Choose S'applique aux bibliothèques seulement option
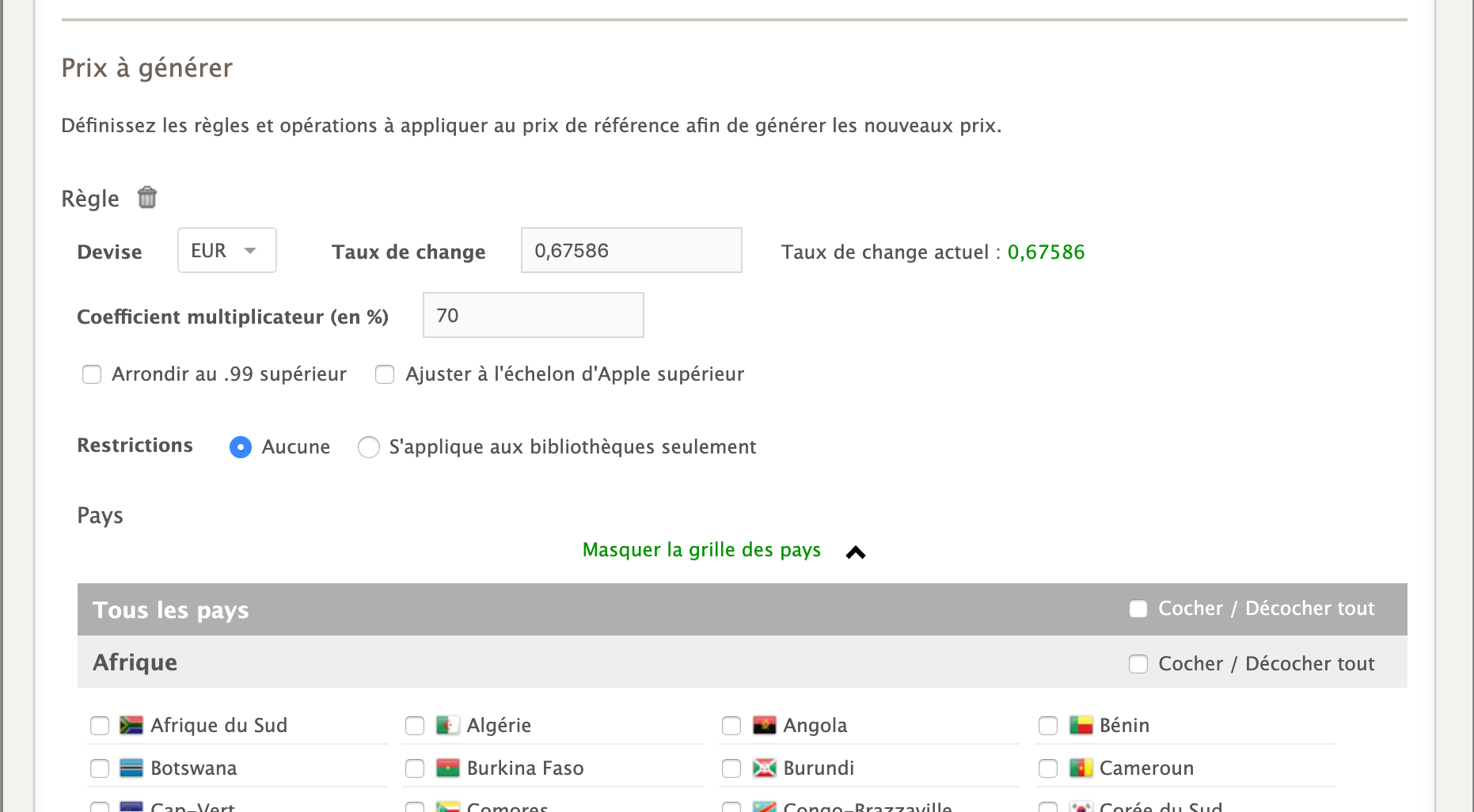This screenshot has height=812, width=1474. point(368,447)
